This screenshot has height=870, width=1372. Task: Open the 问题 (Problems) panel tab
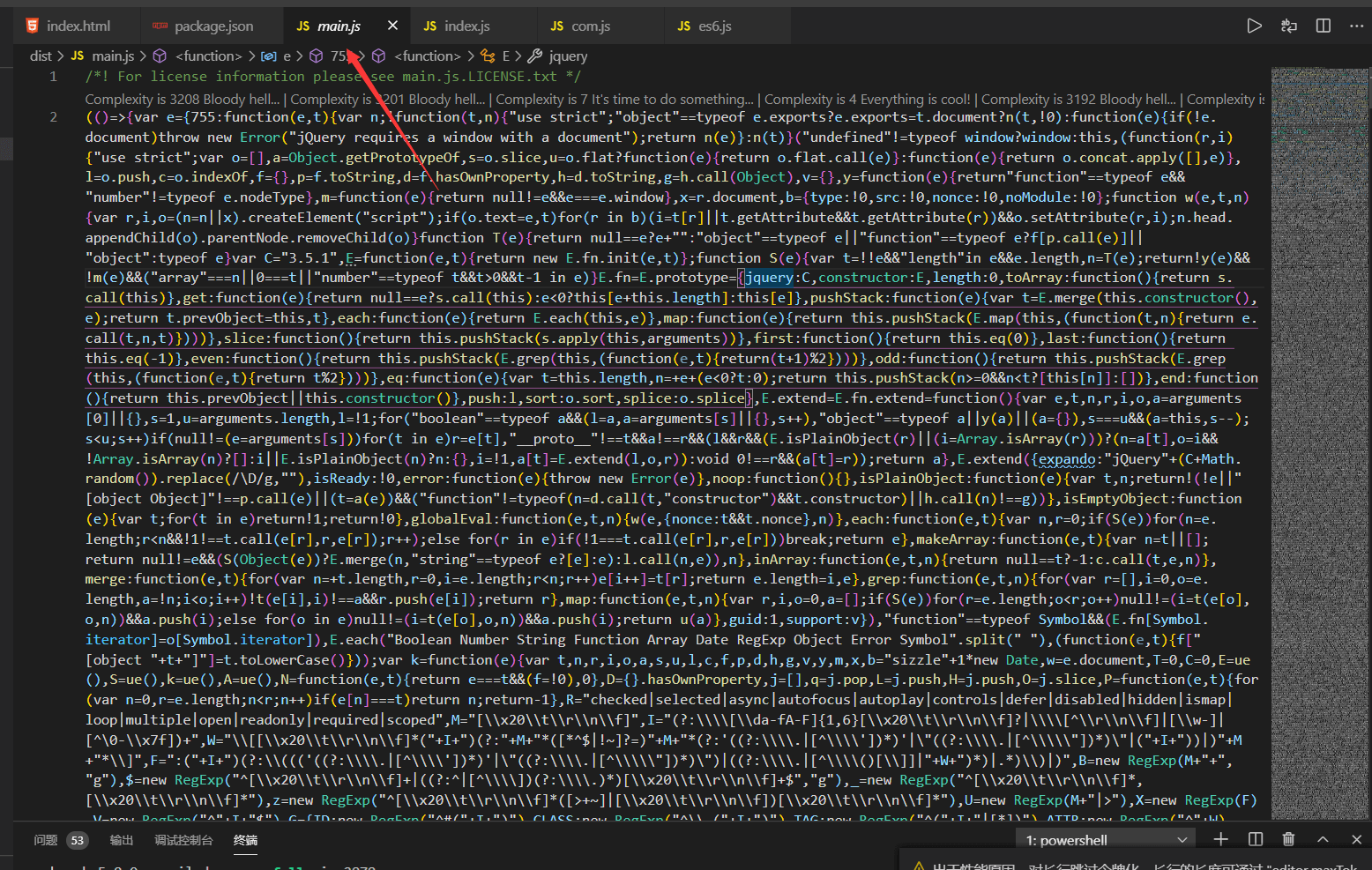pyautogui.click(x=46, y=840)
